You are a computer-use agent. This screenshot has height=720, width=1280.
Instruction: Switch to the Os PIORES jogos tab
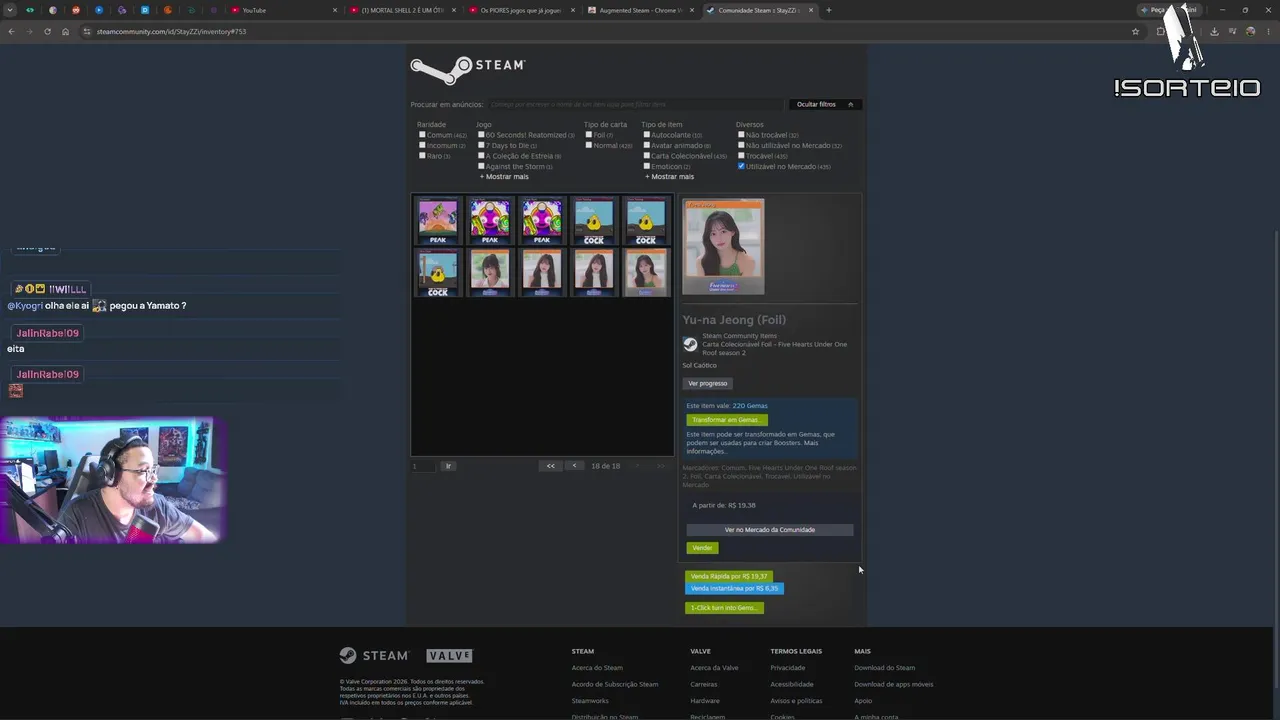click(x=520, y=10)
